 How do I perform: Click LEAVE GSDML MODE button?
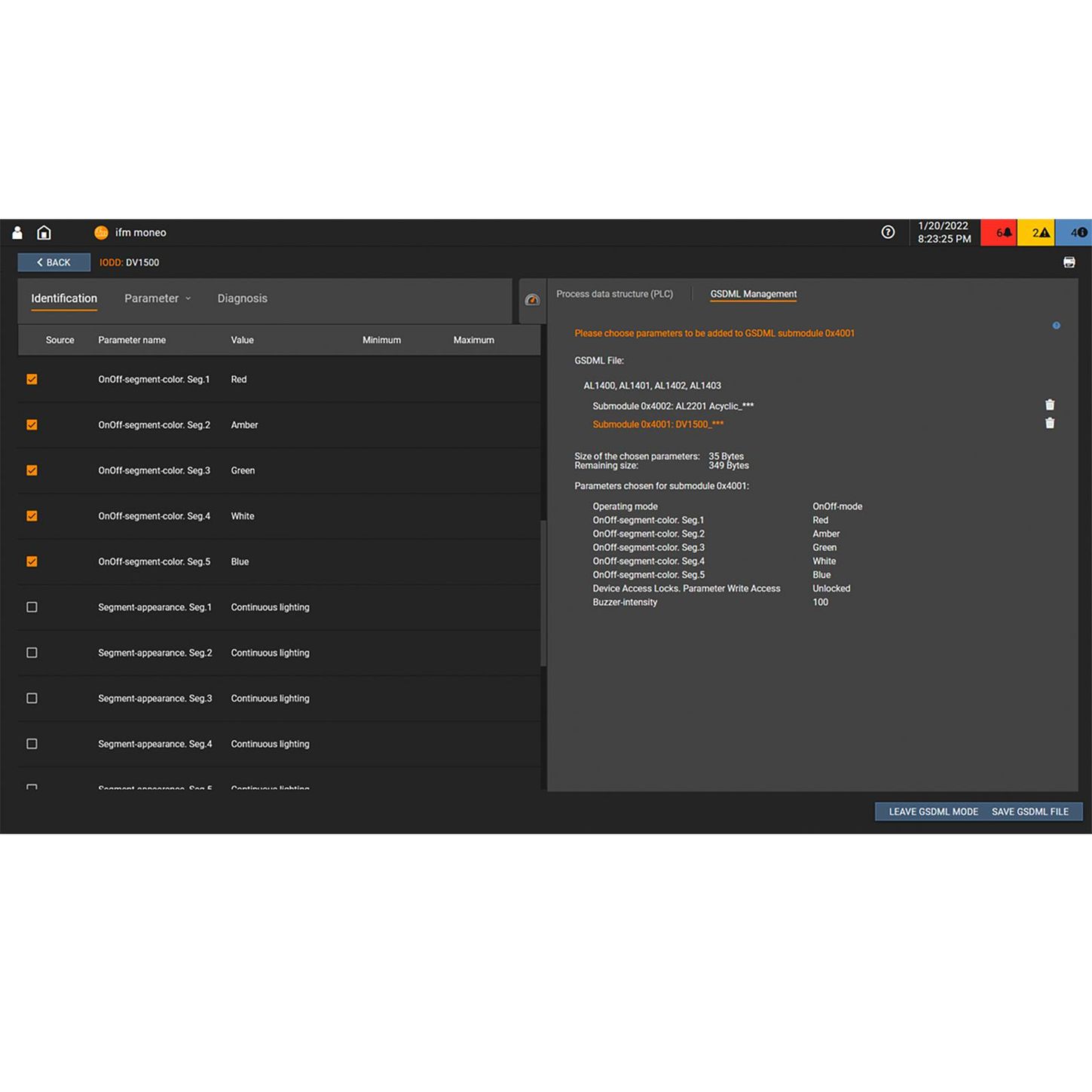(x=932, y=812)
